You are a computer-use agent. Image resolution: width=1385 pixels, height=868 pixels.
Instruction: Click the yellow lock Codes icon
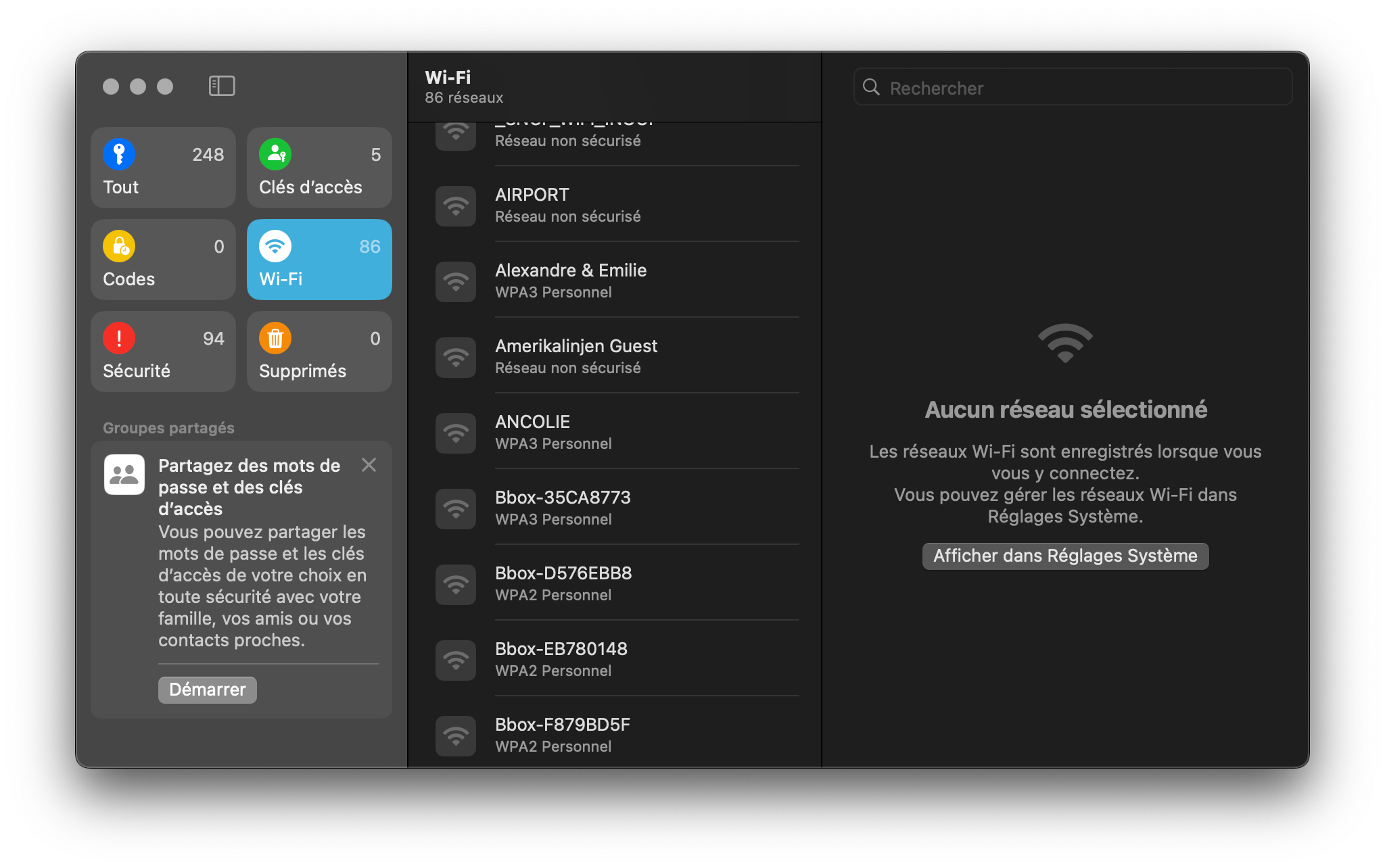click(x=119, y=247)
